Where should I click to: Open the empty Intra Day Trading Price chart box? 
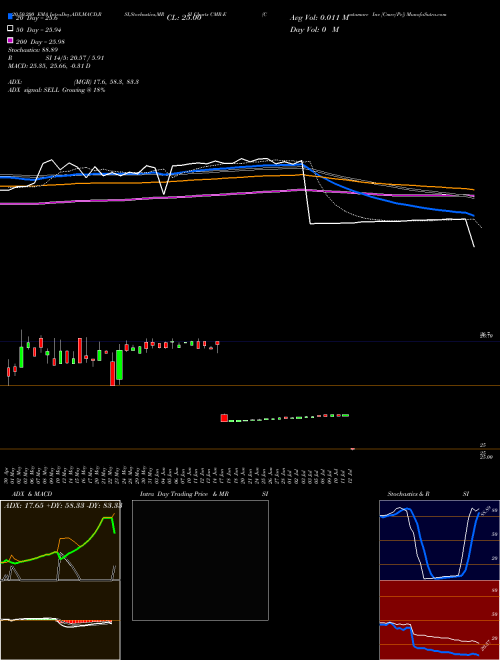200,560
